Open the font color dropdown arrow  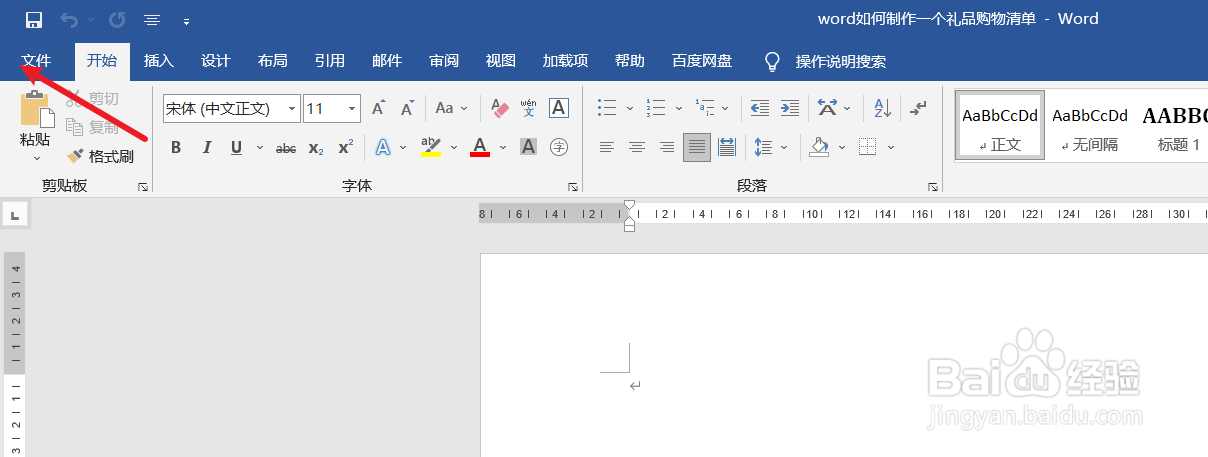click(503, 148)
